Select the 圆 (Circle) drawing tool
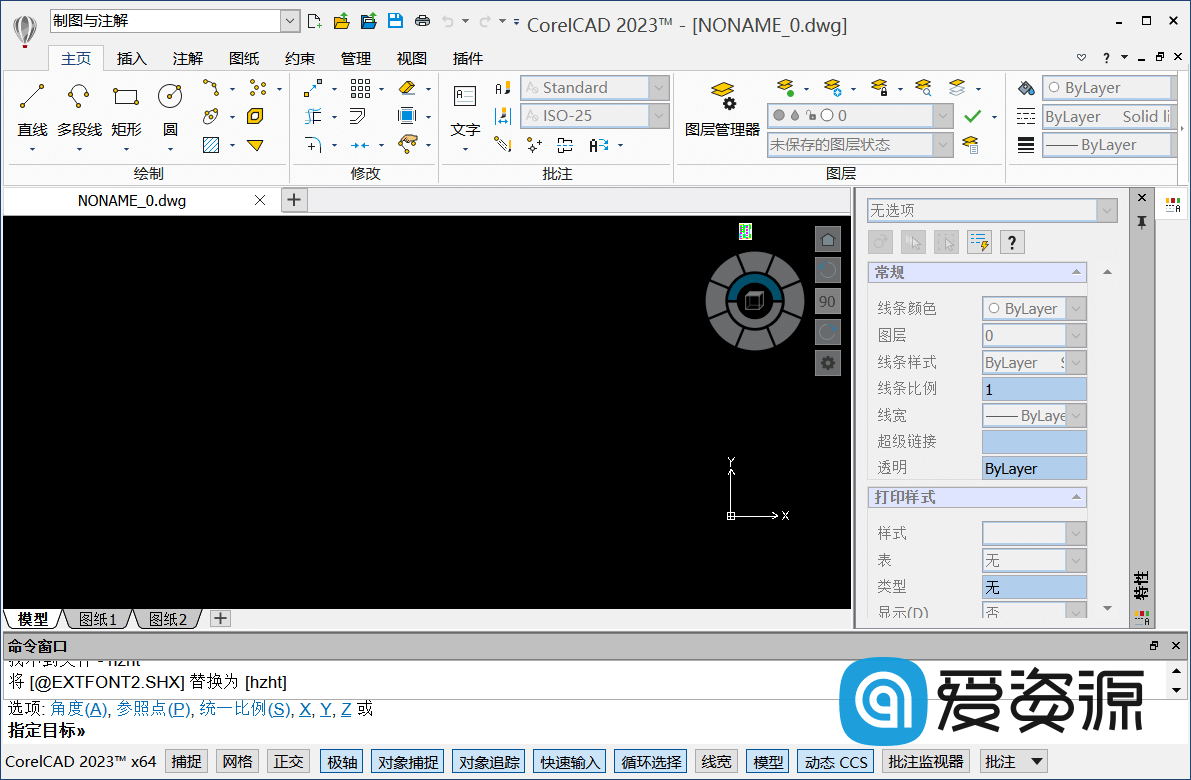1191x780 pixels. [169, 110]
